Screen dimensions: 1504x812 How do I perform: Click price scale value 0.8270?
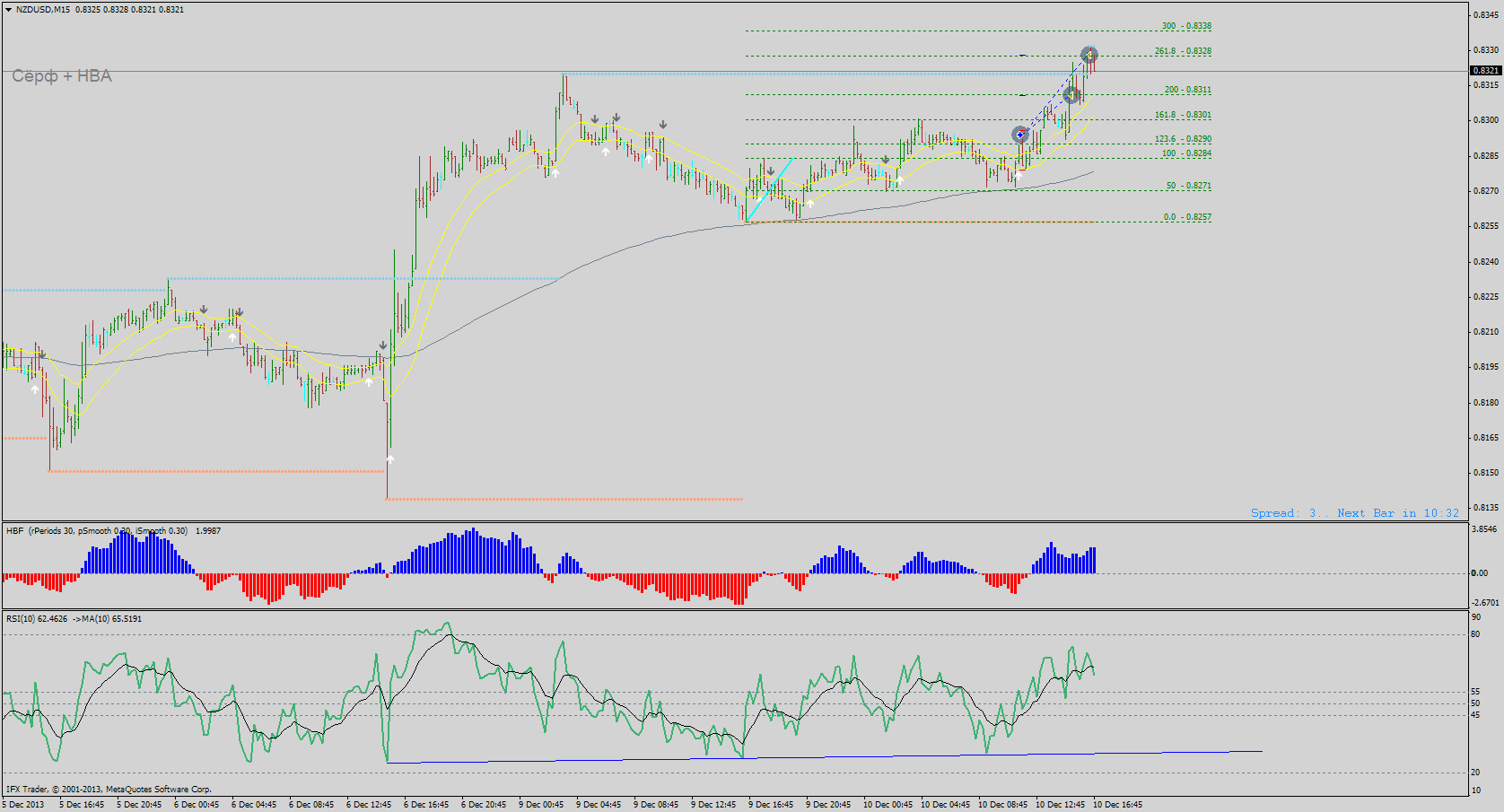click(x=1486, y=191)
